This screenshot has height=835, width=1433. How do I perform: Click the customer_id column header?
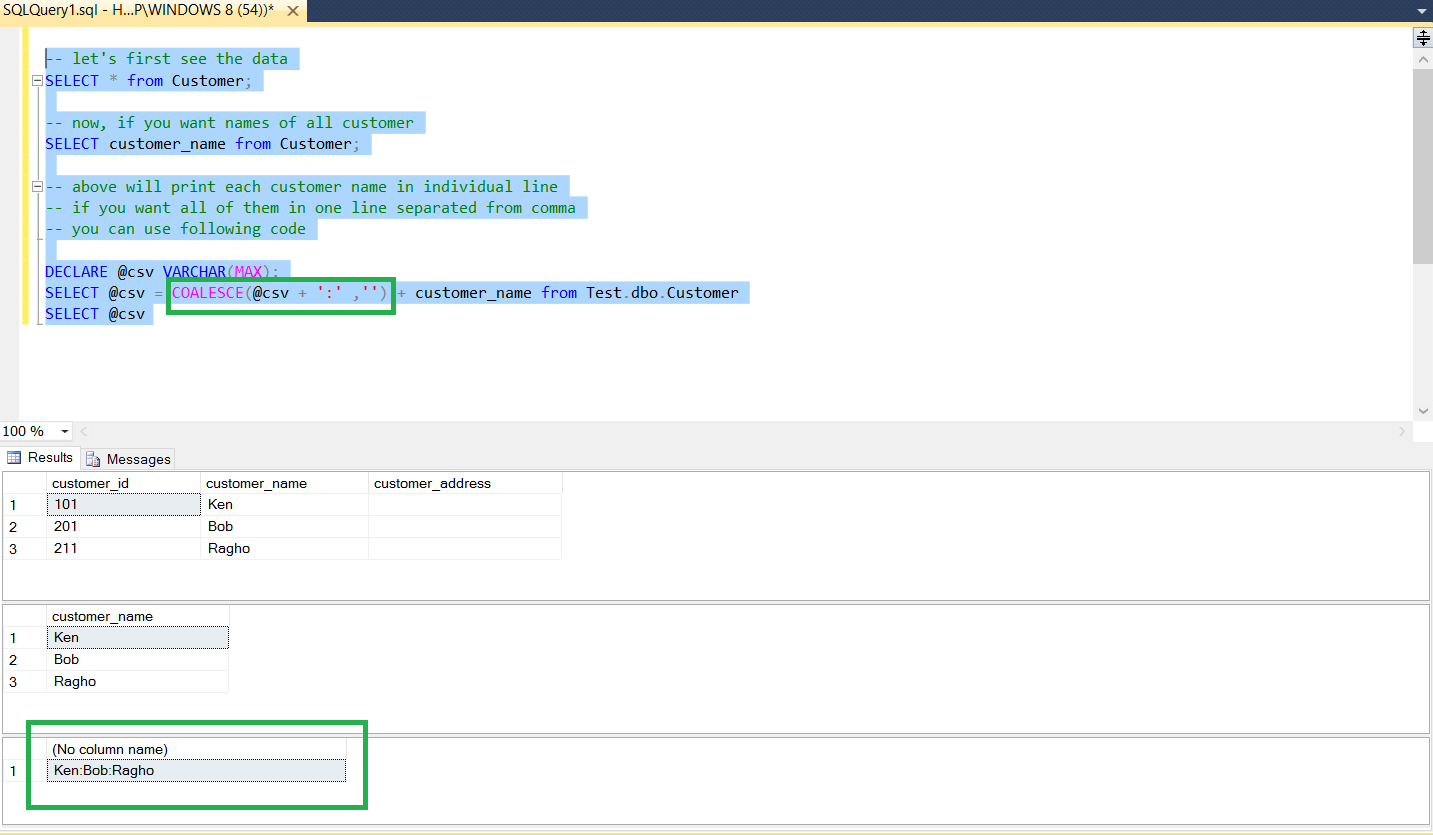[x=91, y=483]
